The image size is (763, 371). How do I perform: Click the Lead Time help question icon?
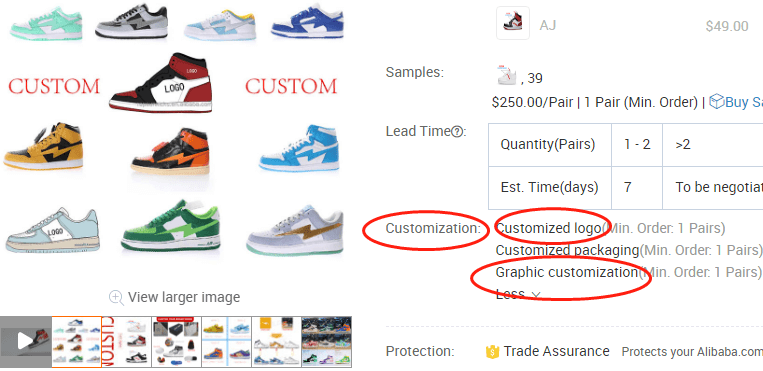tap(456, 131)
